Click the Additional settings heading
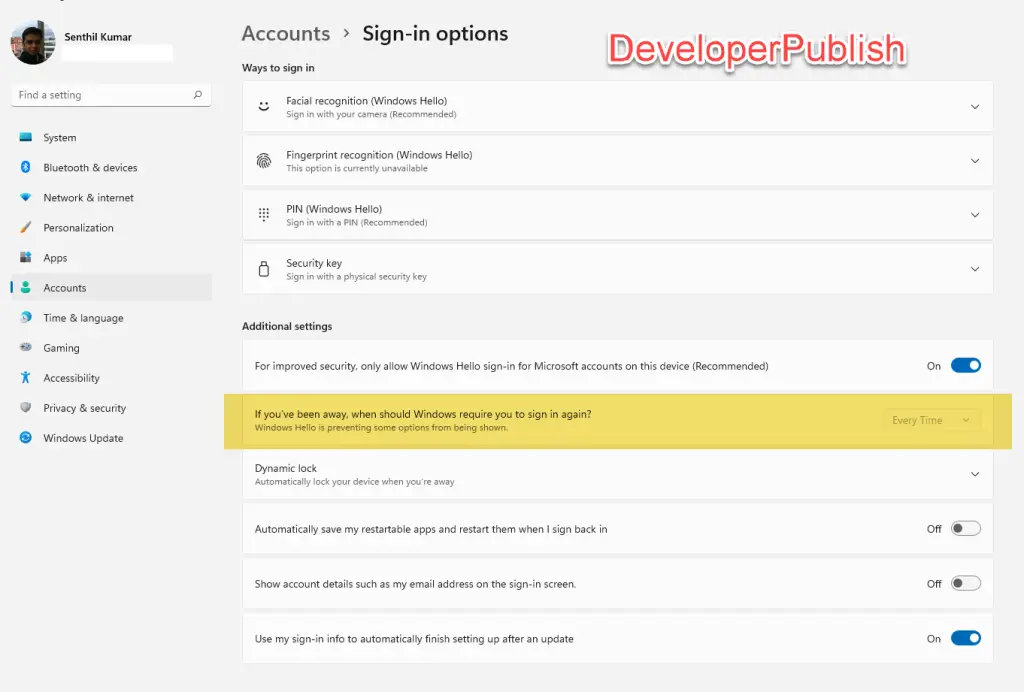The height and width of the screenshot is (692, 1024). coord(287,326)
